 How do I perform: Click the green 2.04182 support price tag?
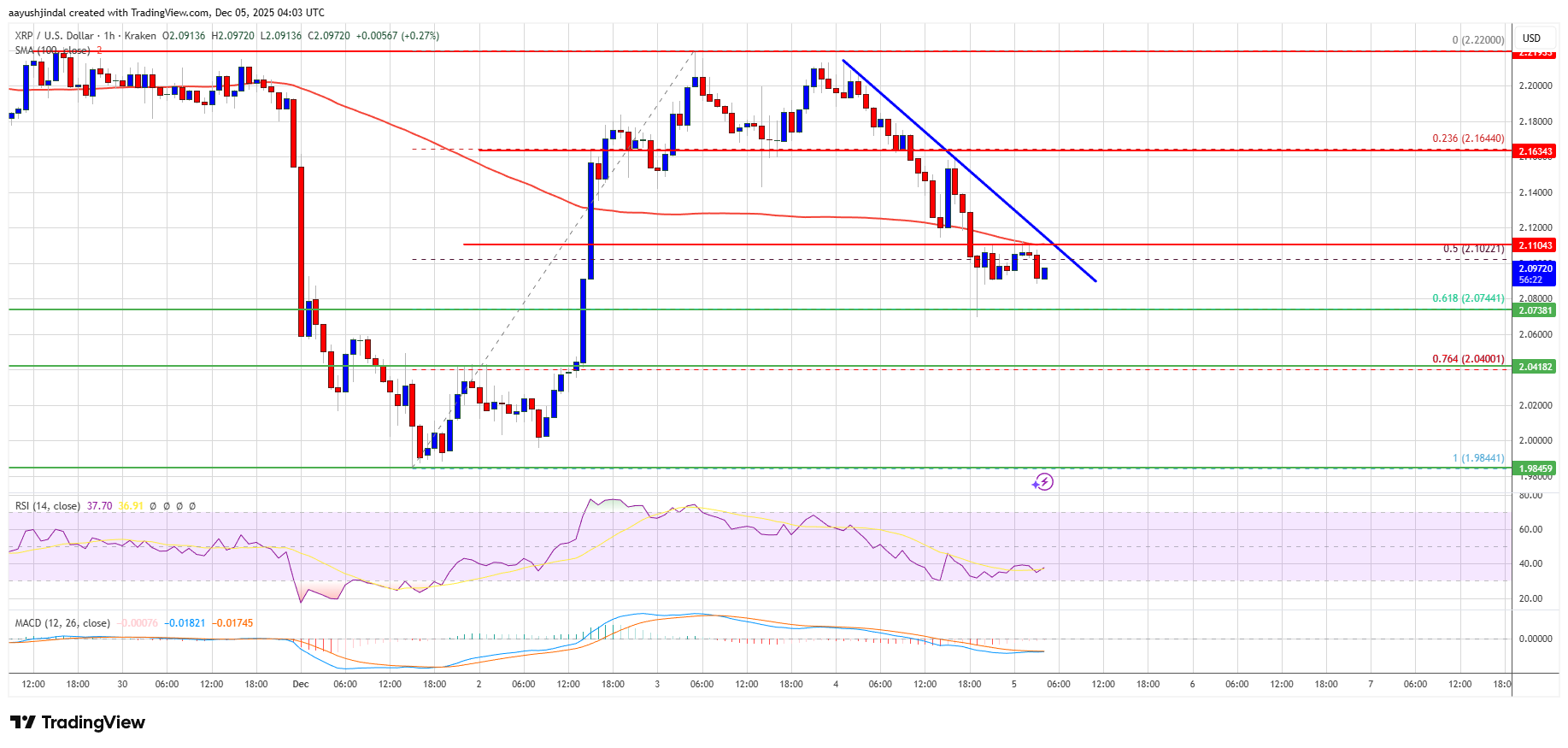coord(1535,367)
